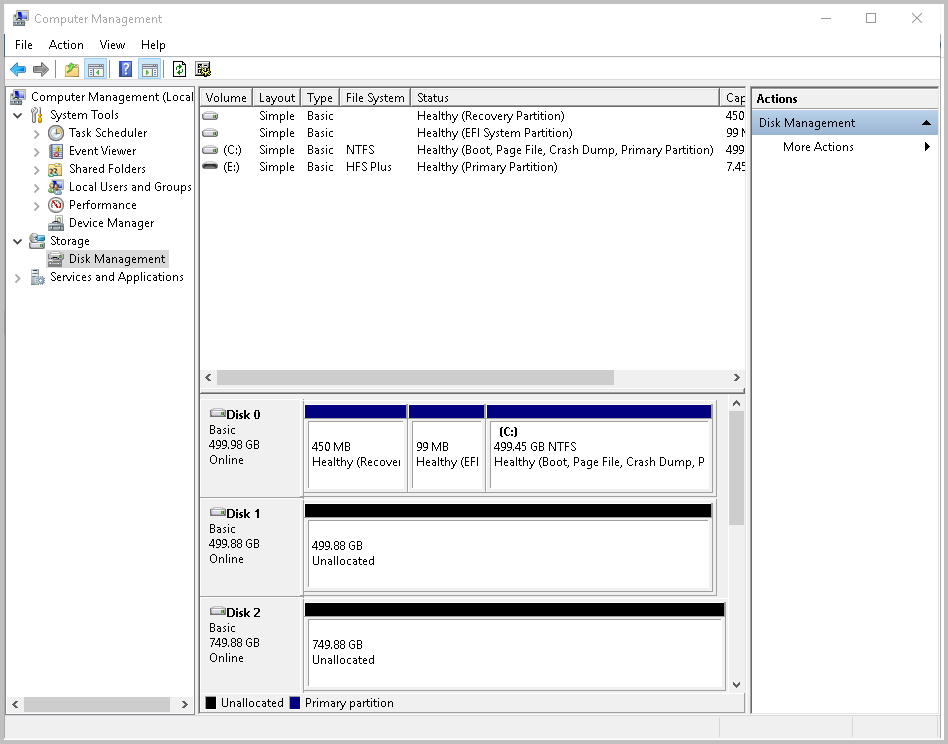Sort volumes by File System column
The width and height of the screenshot is (948, 744).
pyautogui.click(x=374, y=98)
